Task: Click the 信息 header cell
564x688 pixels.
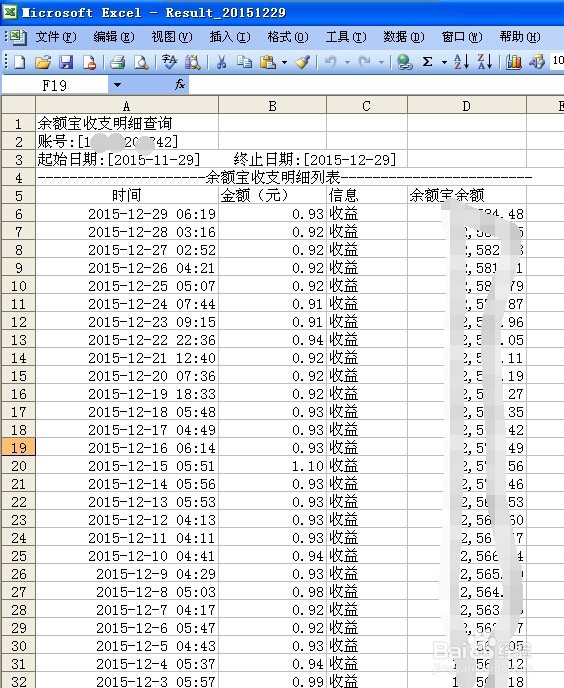Action: pos(367,196)
